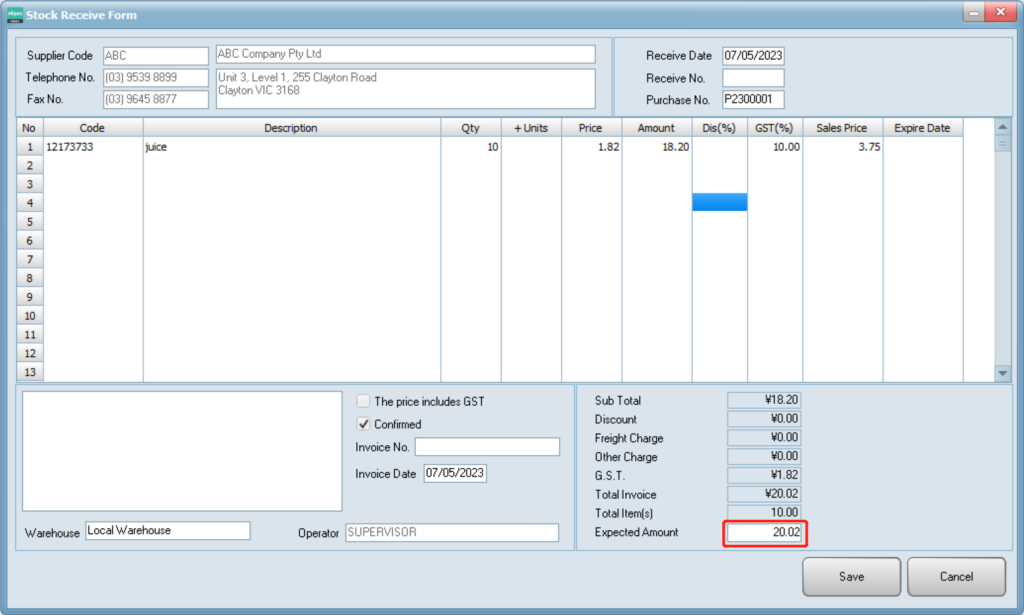This screenshot has height=615, width=1024.
Task: Click the Warehouse field showing Local Warehouse
Action: [167, 531]
